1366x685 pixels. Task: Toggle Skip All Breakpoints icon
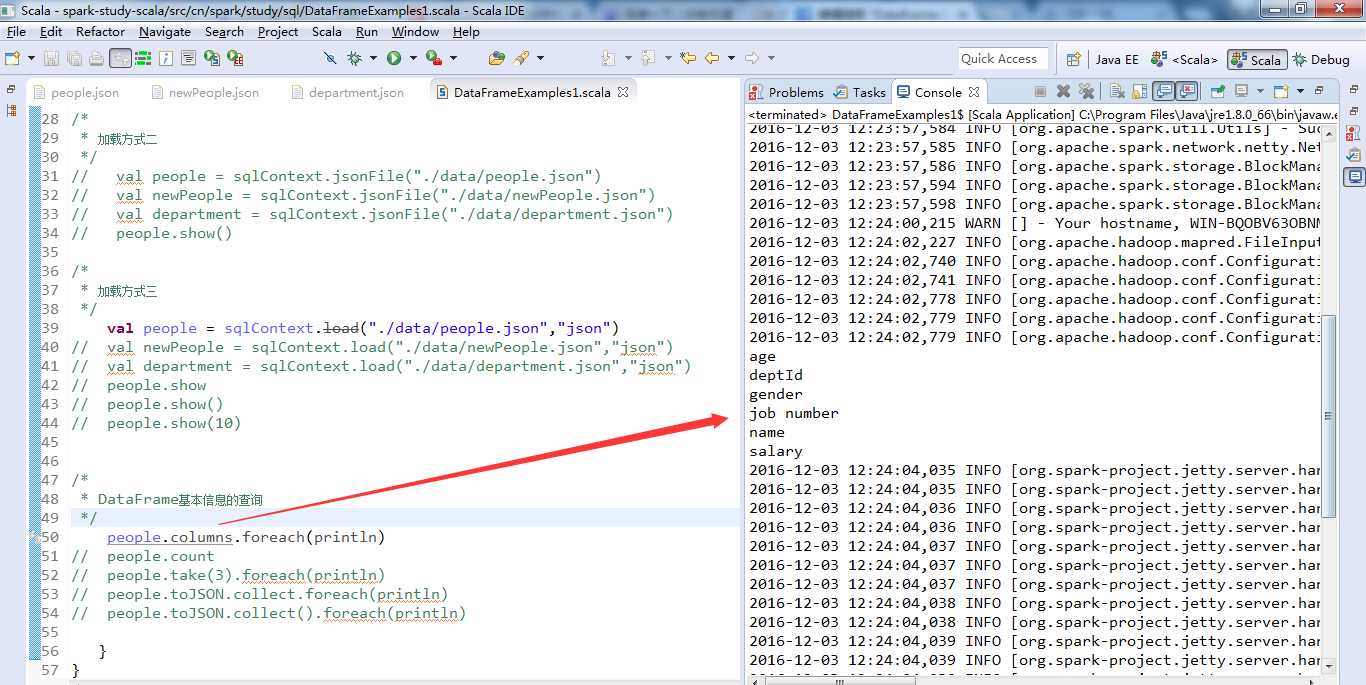point(330,58)
